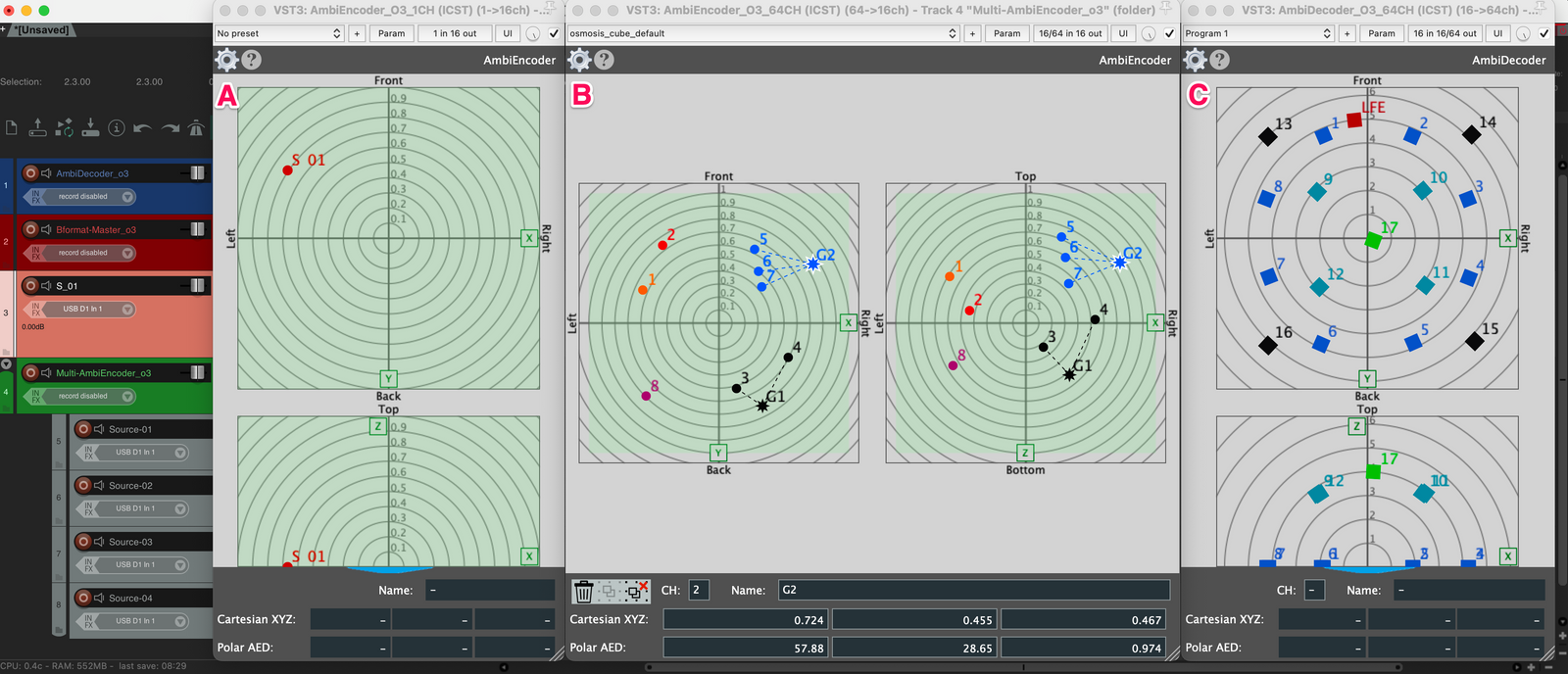Screen dimensions: 1568x674
Task: Arm record on the AmbiDecoder_o3 track
Action: coord(30,173)
